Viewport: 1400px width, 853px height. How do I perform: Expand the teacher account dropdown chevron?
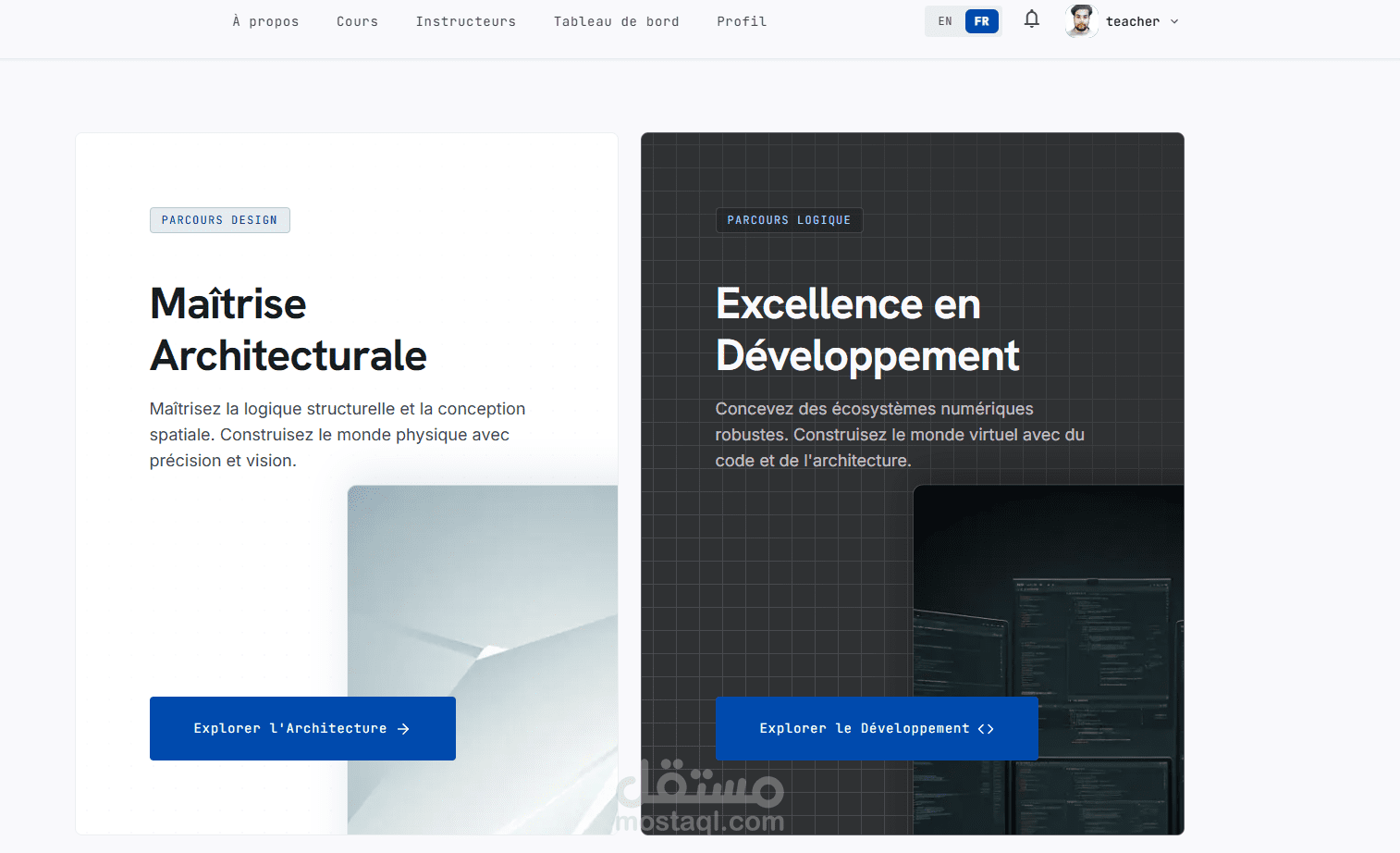point(1174,21)
